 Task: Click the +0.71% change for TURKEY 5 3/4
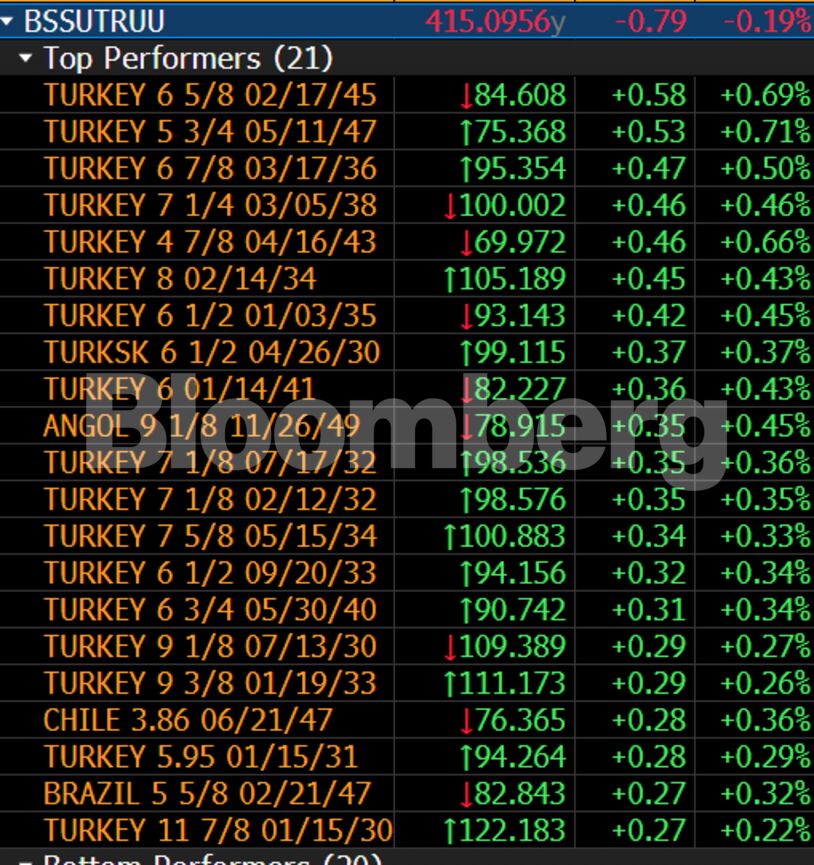click(x=765, y=132)
